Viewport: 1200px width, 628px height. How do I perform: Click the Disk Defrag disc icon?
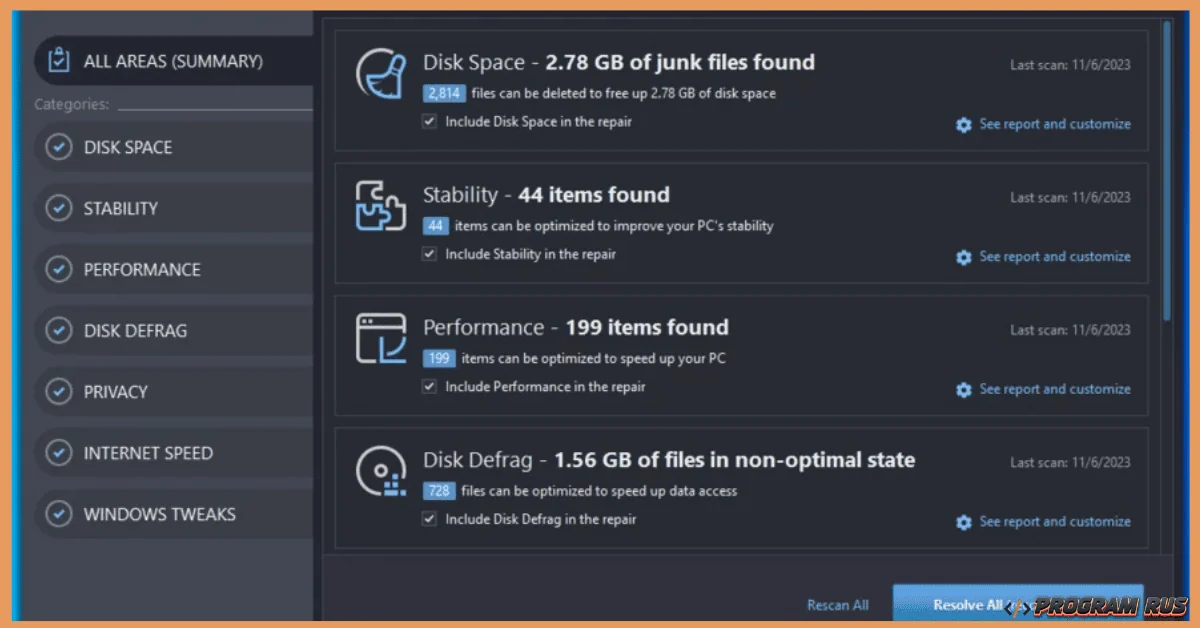381,471
